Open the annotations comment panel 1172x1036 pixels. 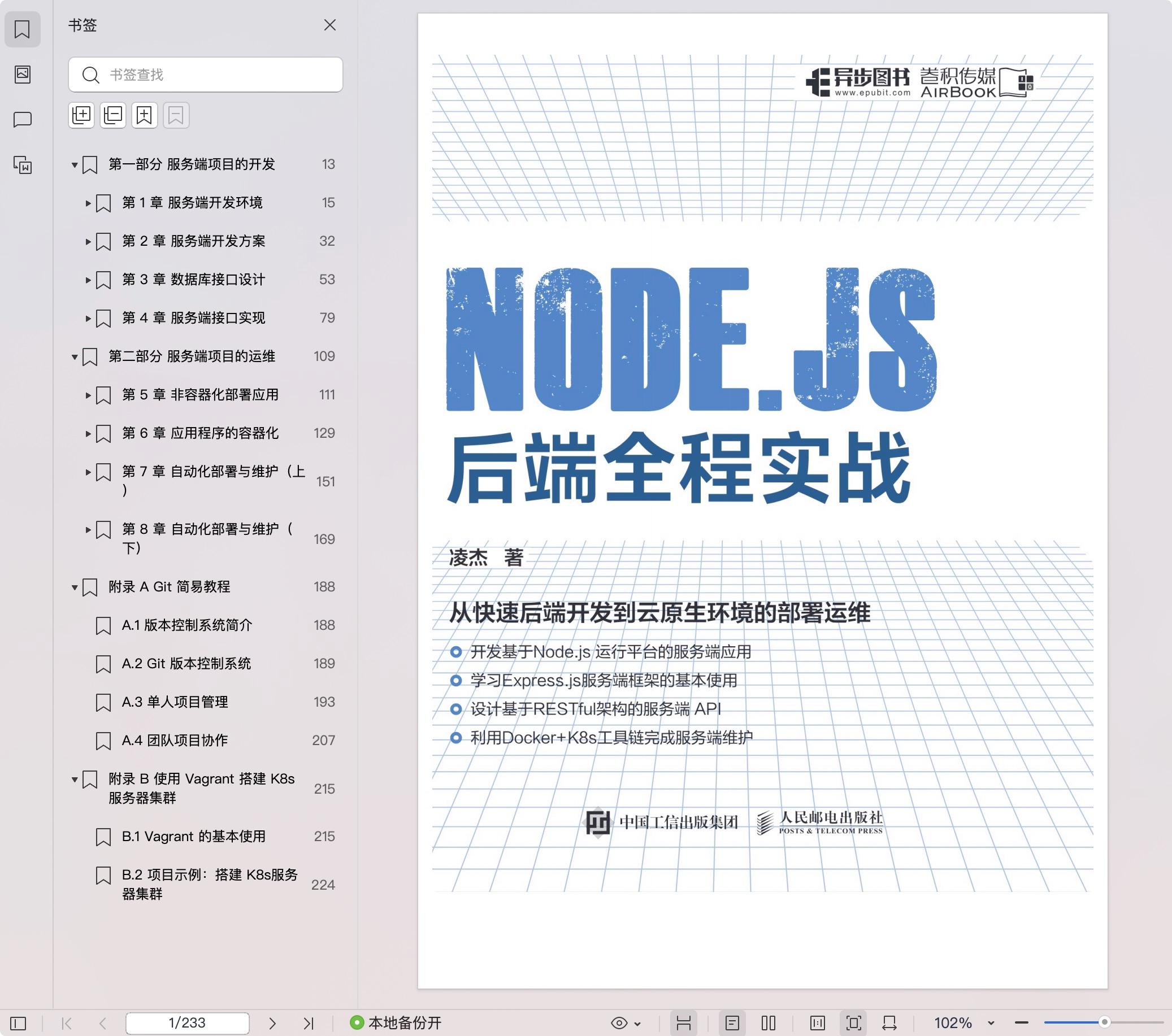23,119
